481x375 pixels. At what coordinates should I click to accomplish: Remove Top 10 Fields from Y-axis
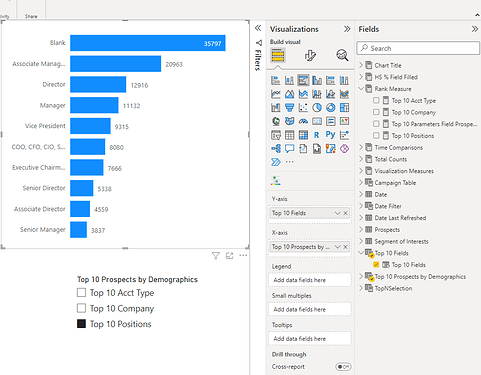346,213
